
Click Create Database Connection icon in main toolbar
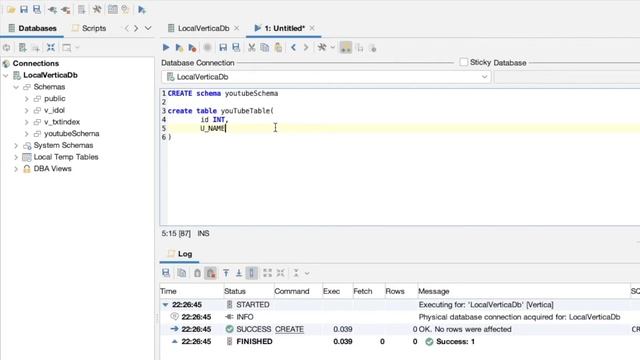click(x=82, y=9)
